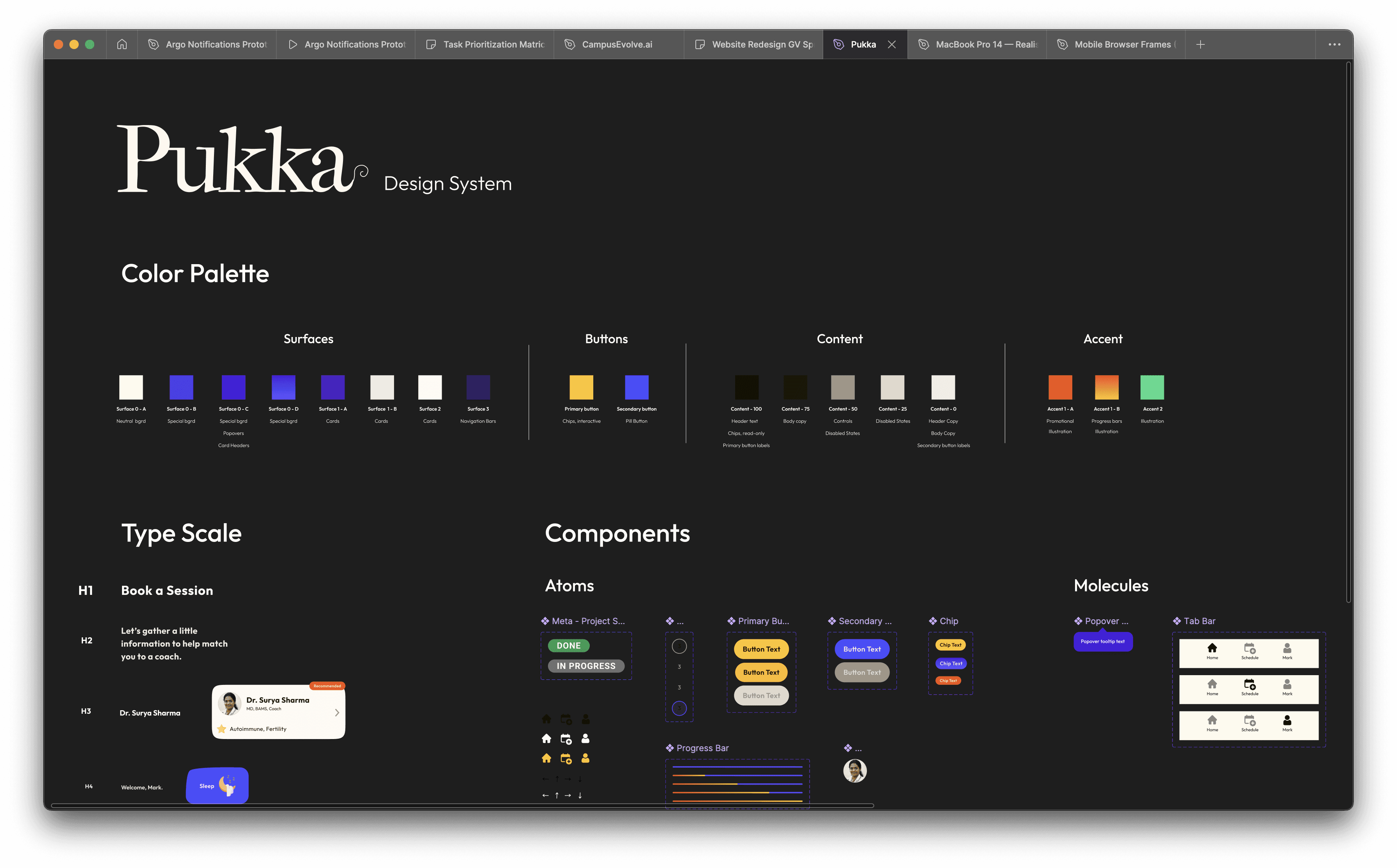This screenshot has height=868, width=1397.
Task: Click the more options ellipsis icon
Action: tap(1334, 44)
